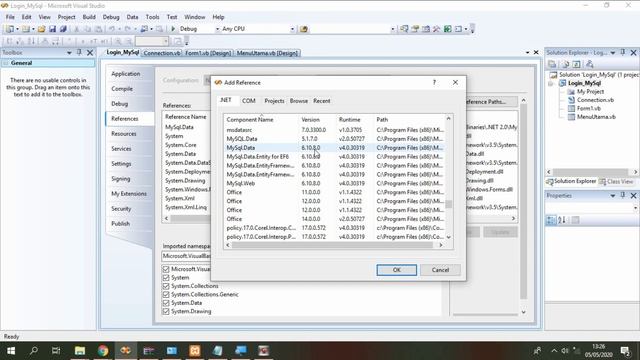This screenshot has height=360, width=640.
Task: Switch to the Projects tab in Add Reference
Action: click(x=274, y=101)
